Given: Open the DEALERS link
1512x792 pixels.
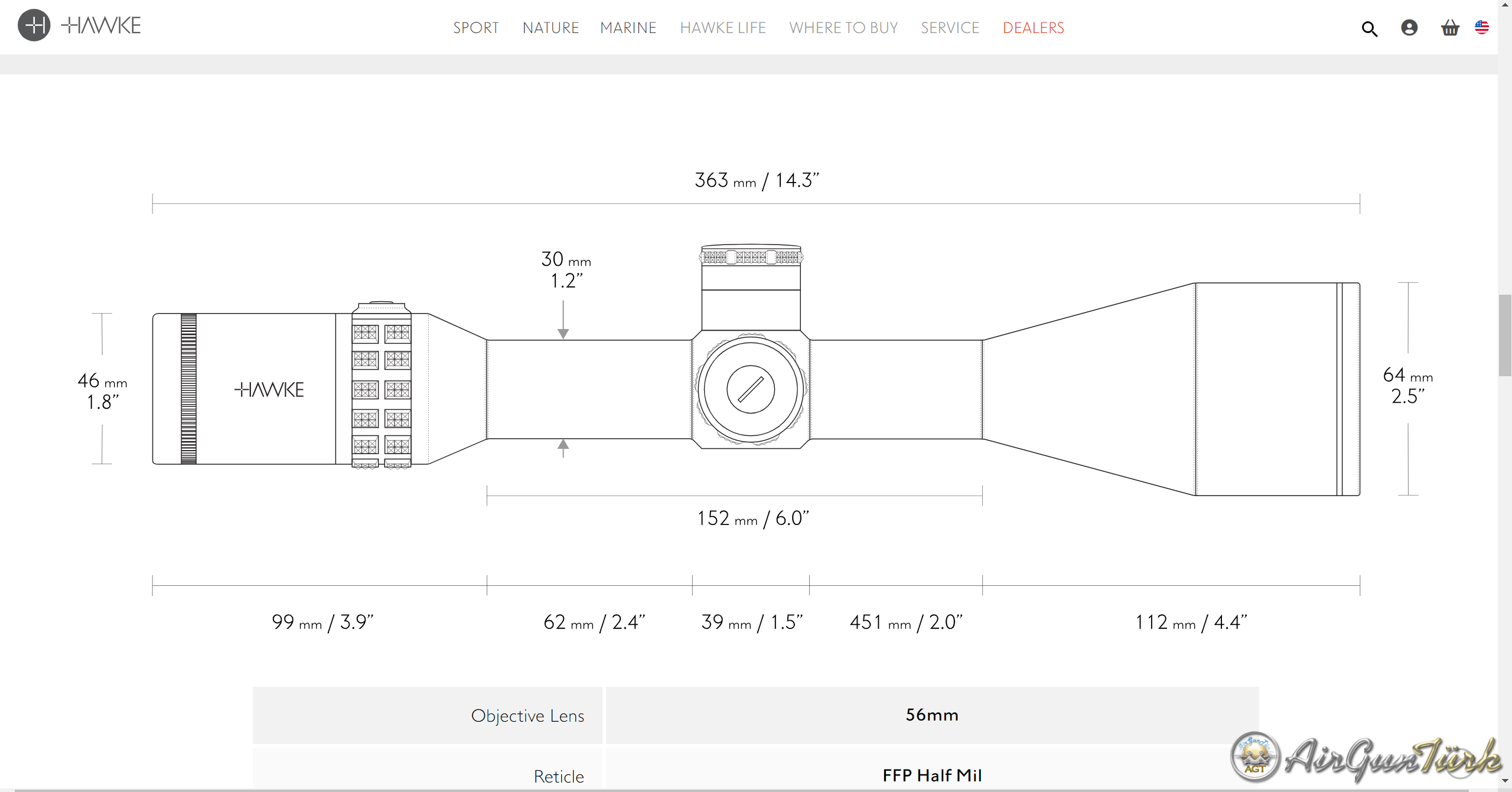Looking at the screenshot, I should click(x=1033, y=28).
